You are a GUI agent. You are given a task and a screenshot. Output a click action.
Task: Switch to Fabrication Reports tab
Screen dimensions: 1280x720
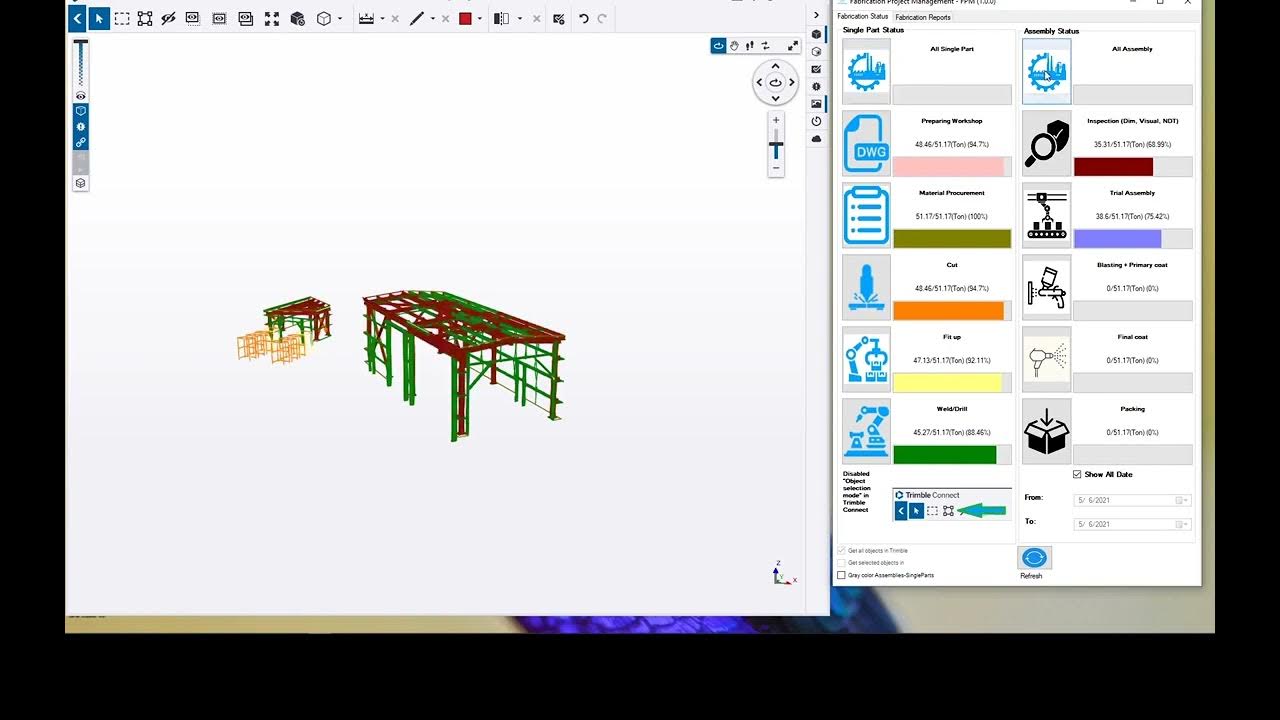923,17
